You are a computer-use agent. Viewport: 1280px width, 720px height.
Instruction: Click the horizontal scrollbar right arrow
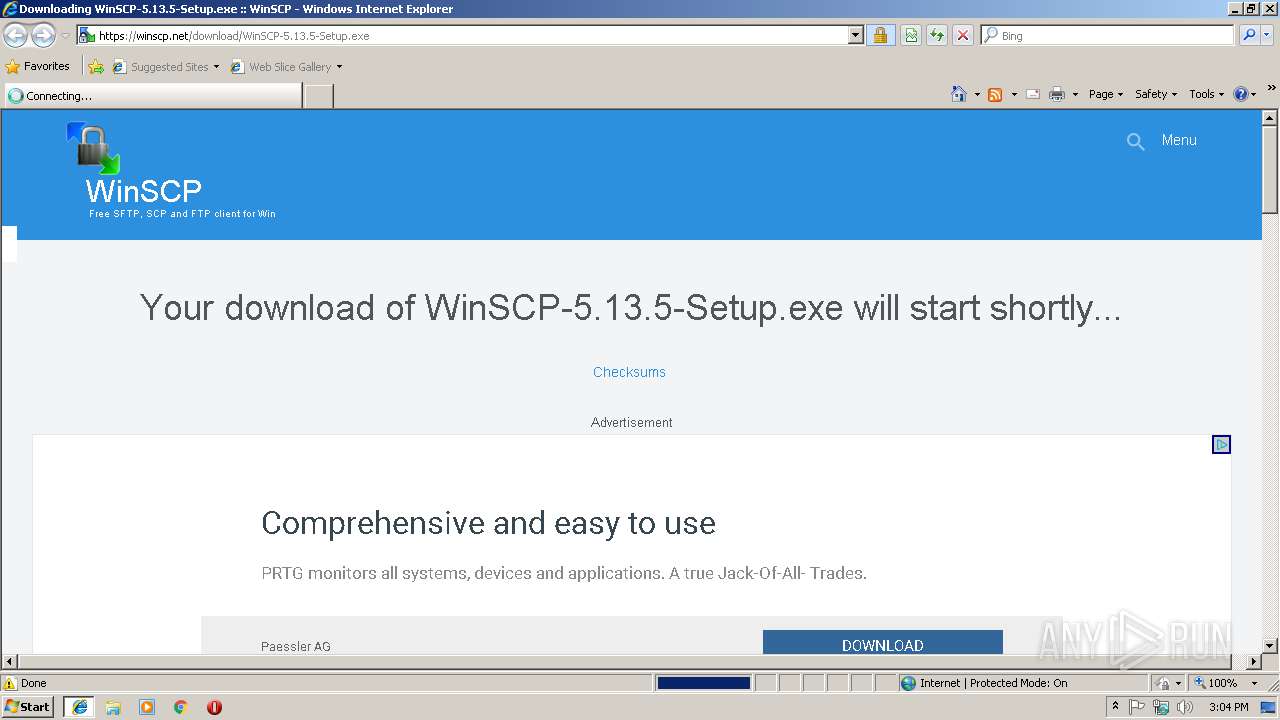tap(1254, 661)
